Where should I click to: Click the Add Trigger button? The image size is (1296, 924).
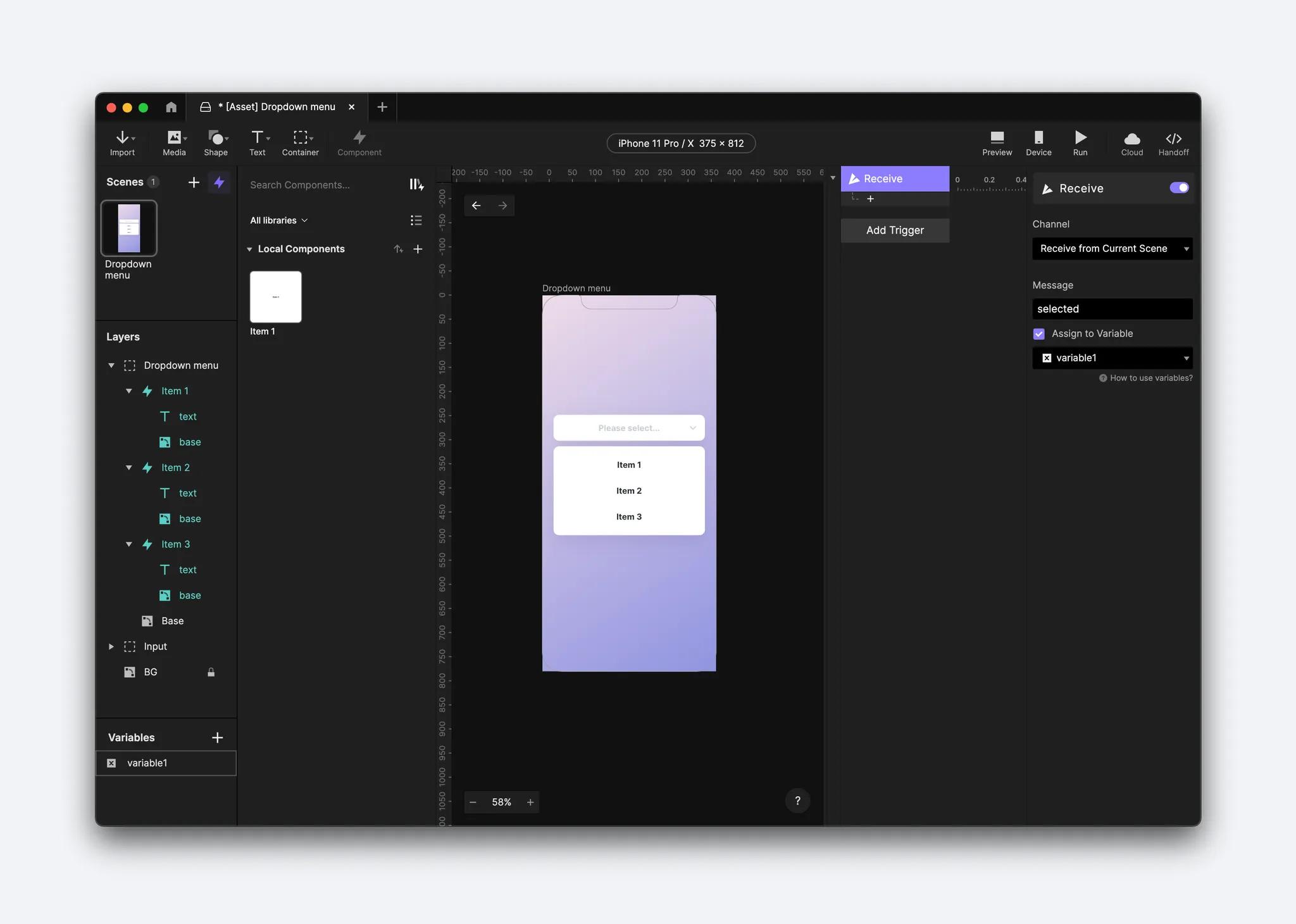point(895,230)
